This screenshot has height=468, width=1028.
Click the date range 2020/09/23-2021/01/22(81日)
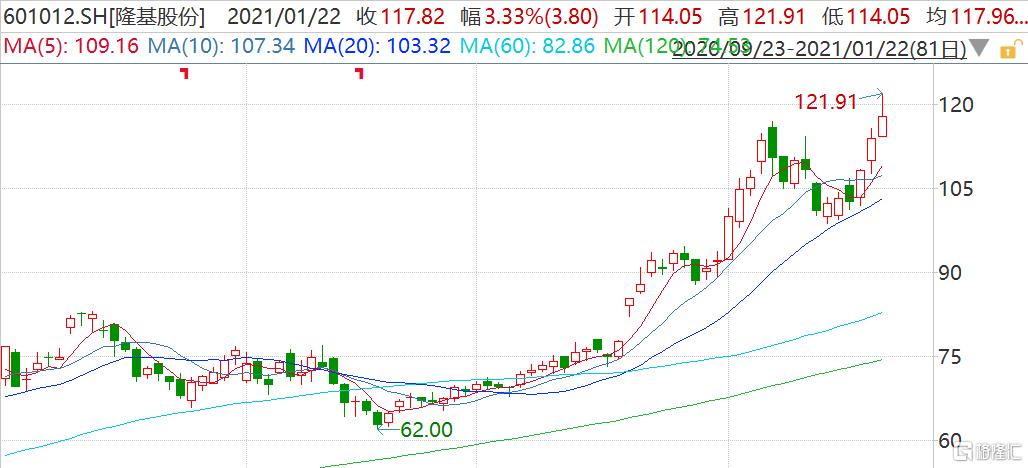pyautogui.click(x=820, y=49)
